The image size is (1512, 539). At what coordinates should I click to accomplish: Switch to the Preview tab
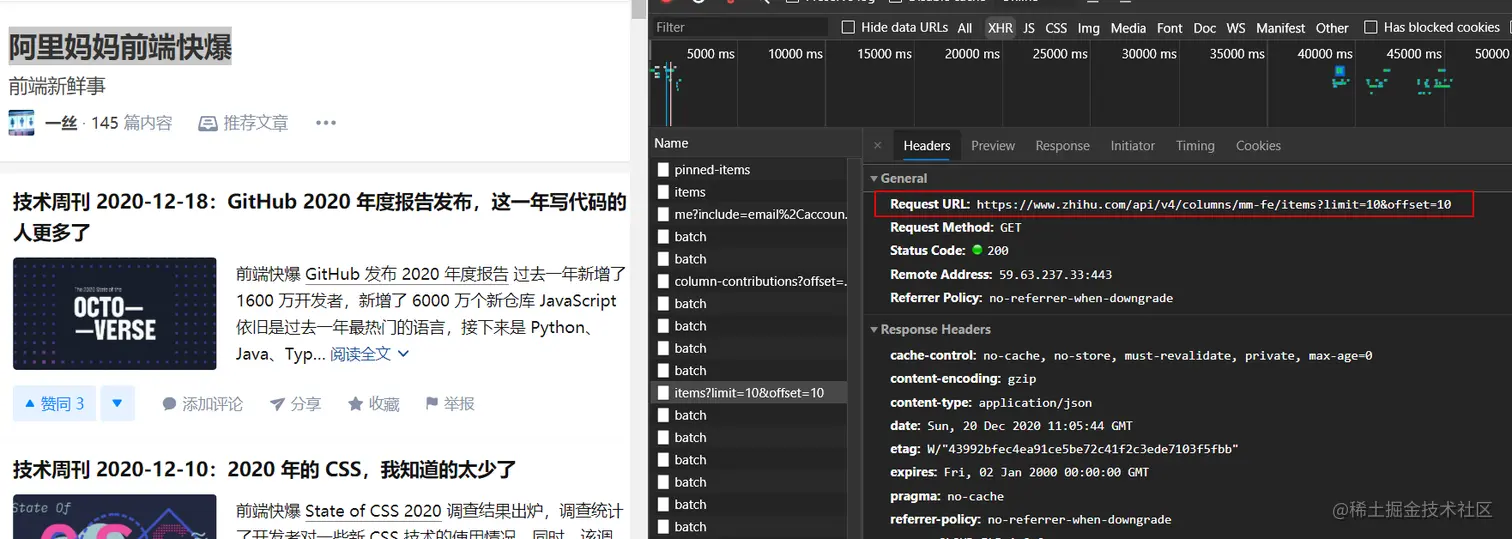pos(993,146)
